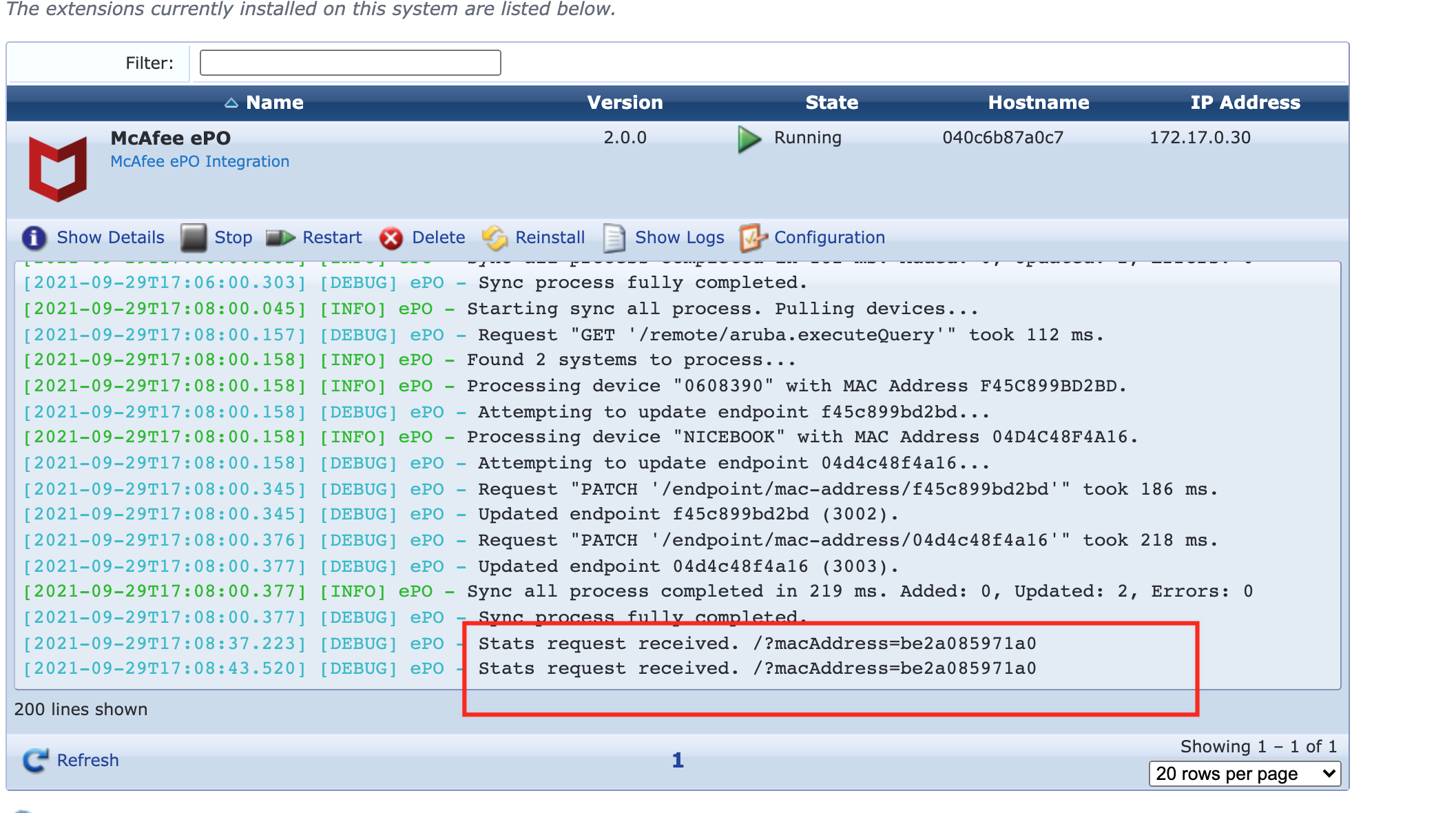Click the Reinstall arrows icon
1456x813 pixels.
(495, 238)
